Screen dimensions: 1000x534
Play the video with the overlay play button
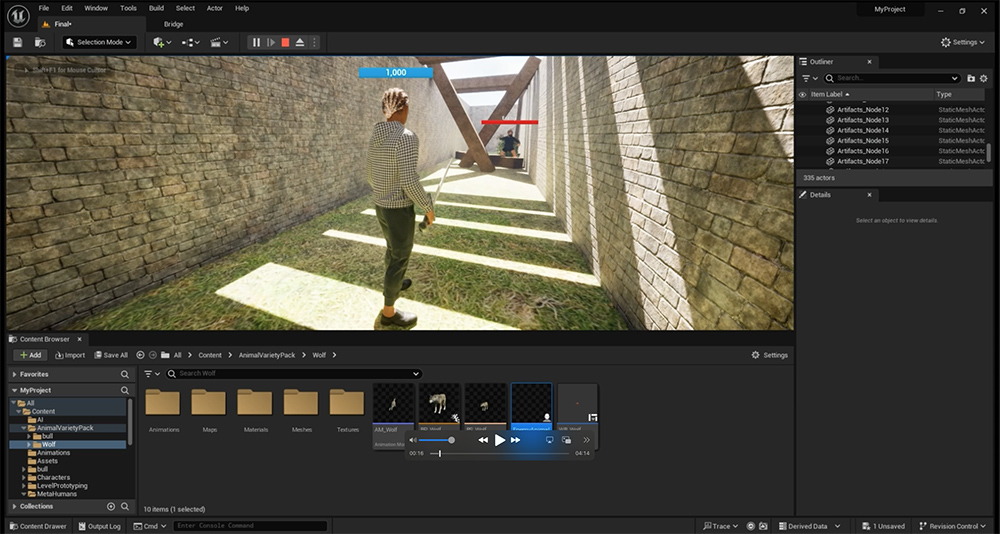coord(500,440)
